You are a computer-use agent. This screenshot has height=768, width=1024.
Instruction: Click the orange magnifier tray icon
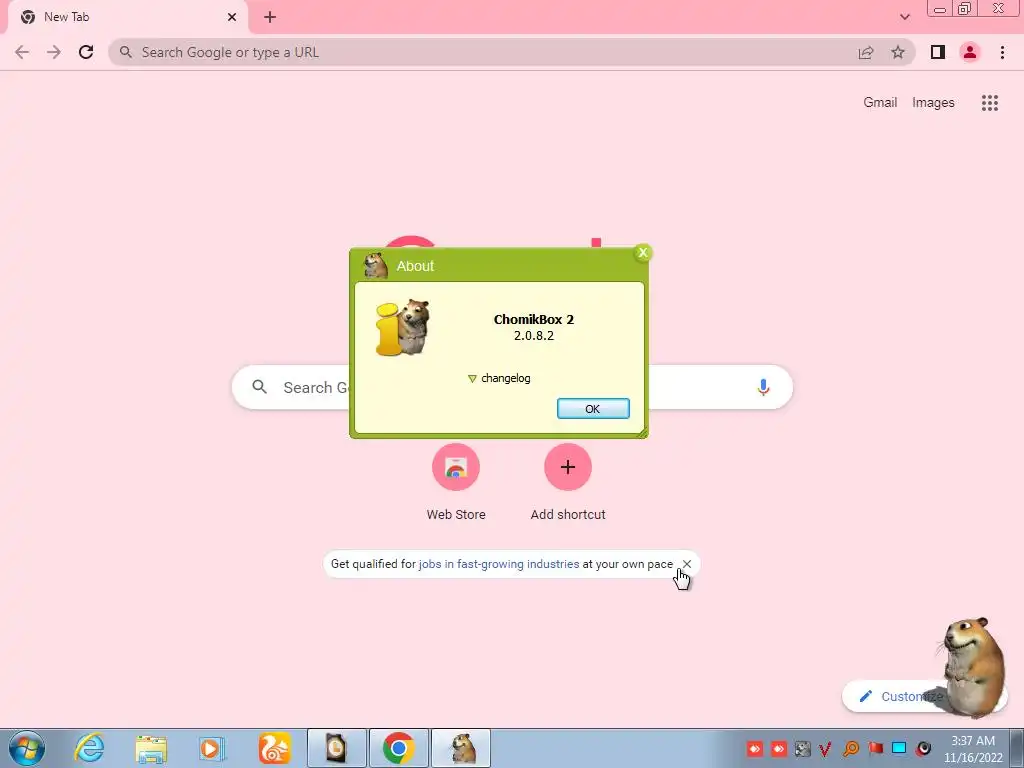tap(851, 748)
